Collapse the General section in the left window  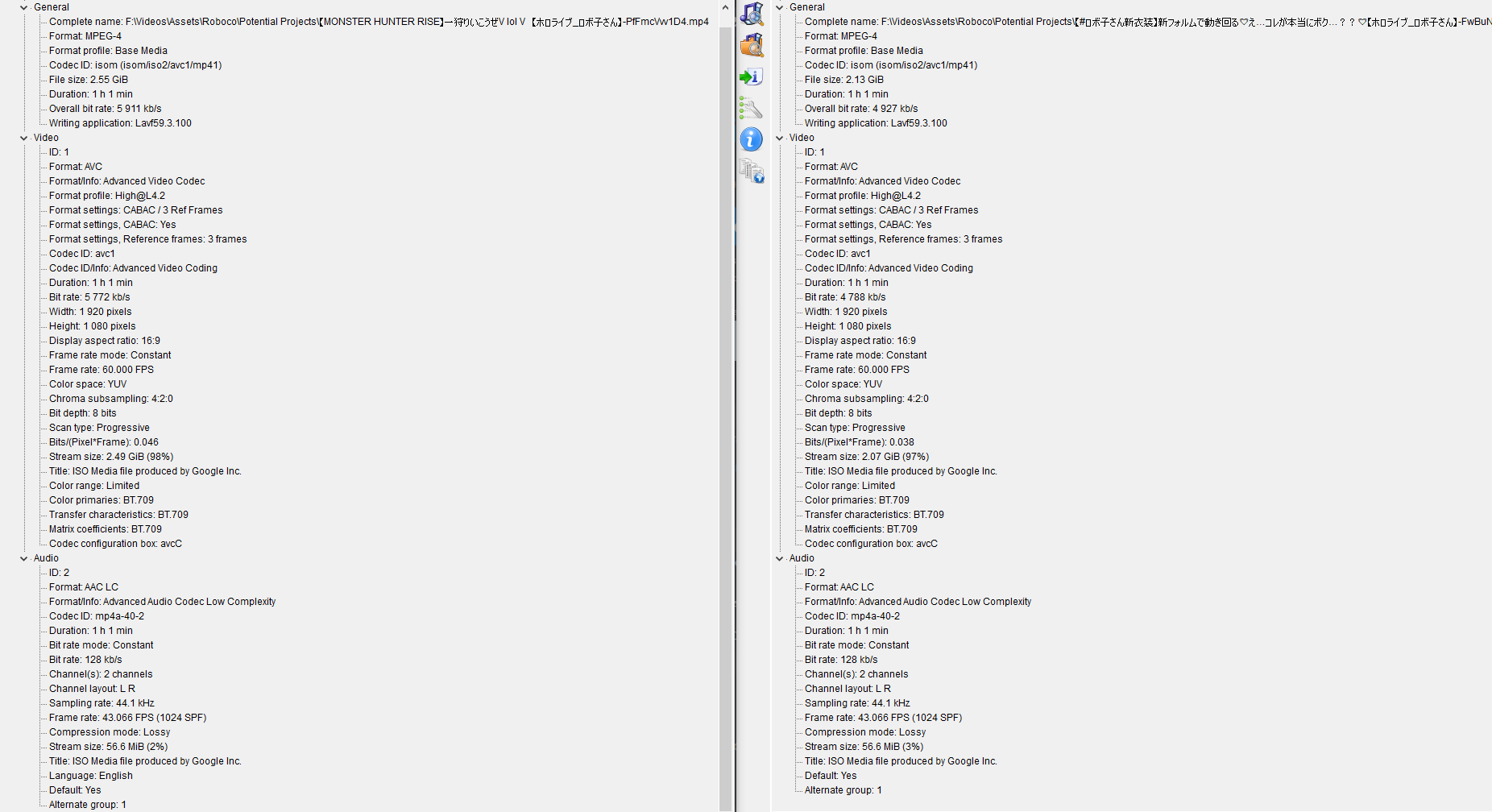pos(24,7)
